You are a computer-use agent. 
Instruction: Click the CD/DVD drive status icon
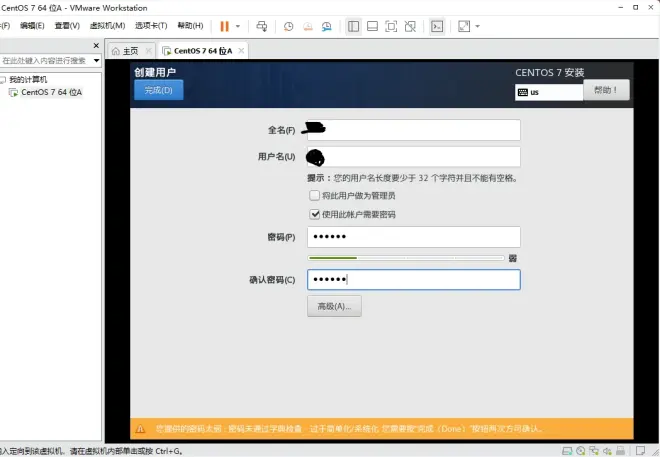tap(581, 451)
